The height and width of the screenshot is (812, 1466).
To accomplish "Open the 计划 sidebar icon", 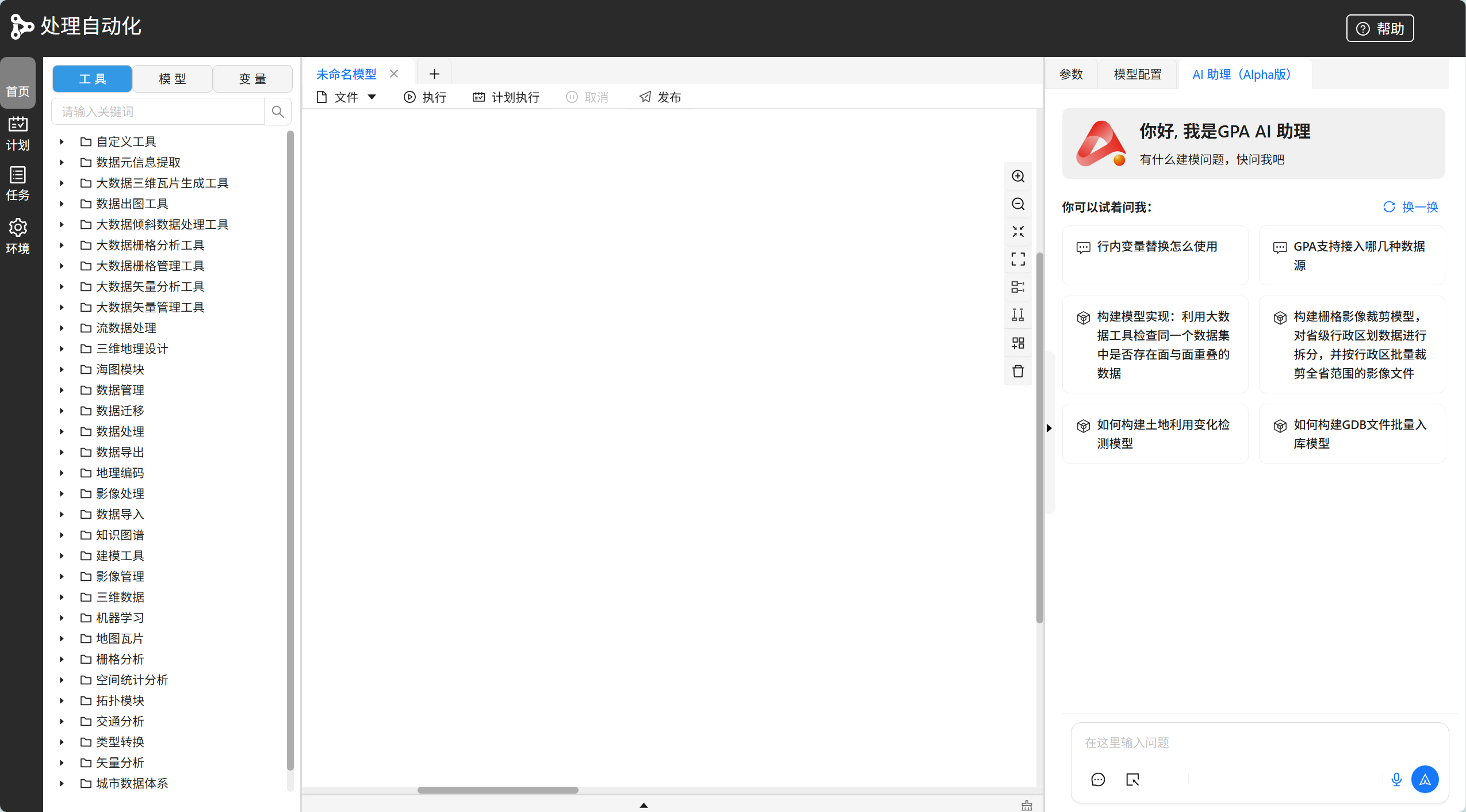I will coord(18,133).
